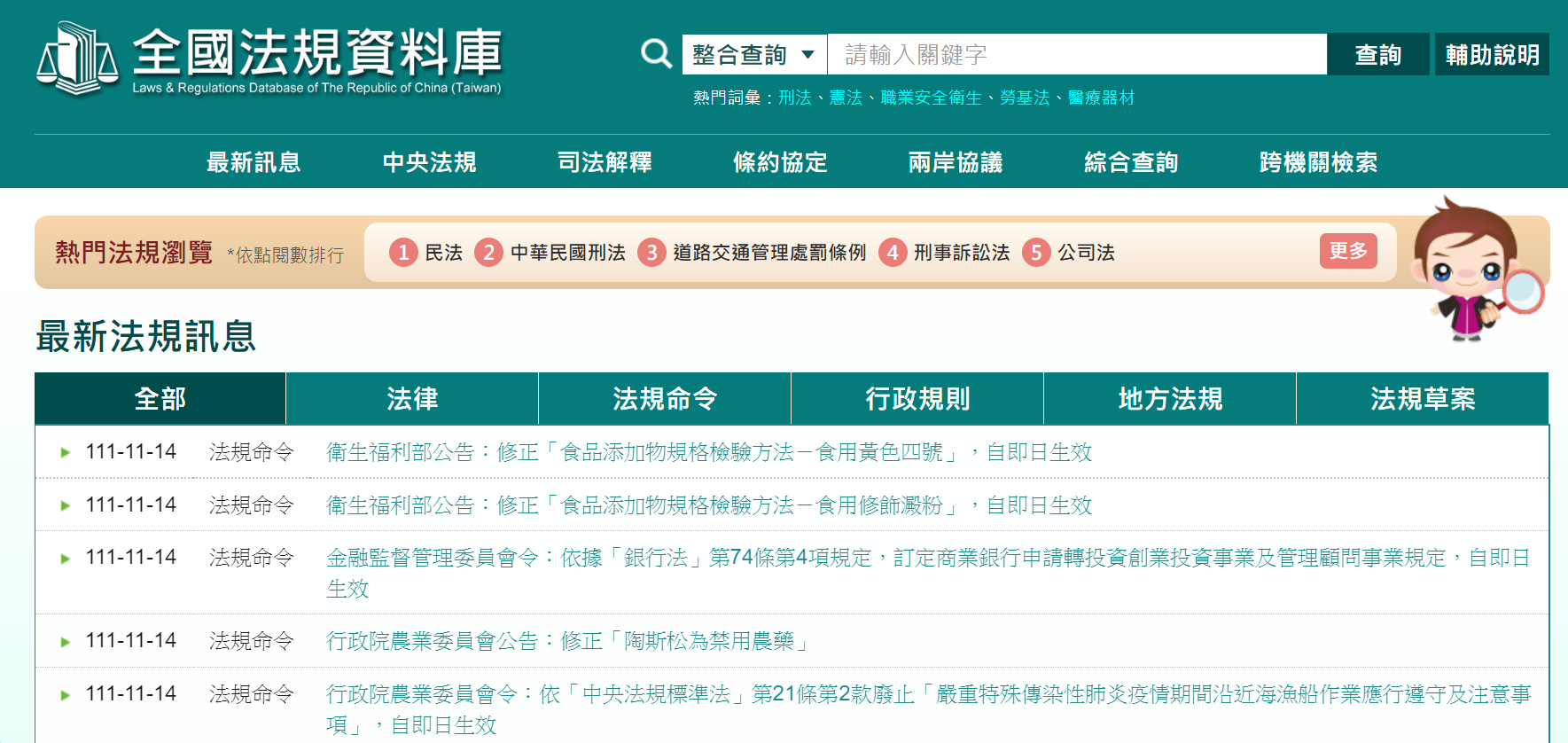Click arrow bullet beside 食用修飾澱粉 row
The image size is (1568, 743).
pos(65,505)
